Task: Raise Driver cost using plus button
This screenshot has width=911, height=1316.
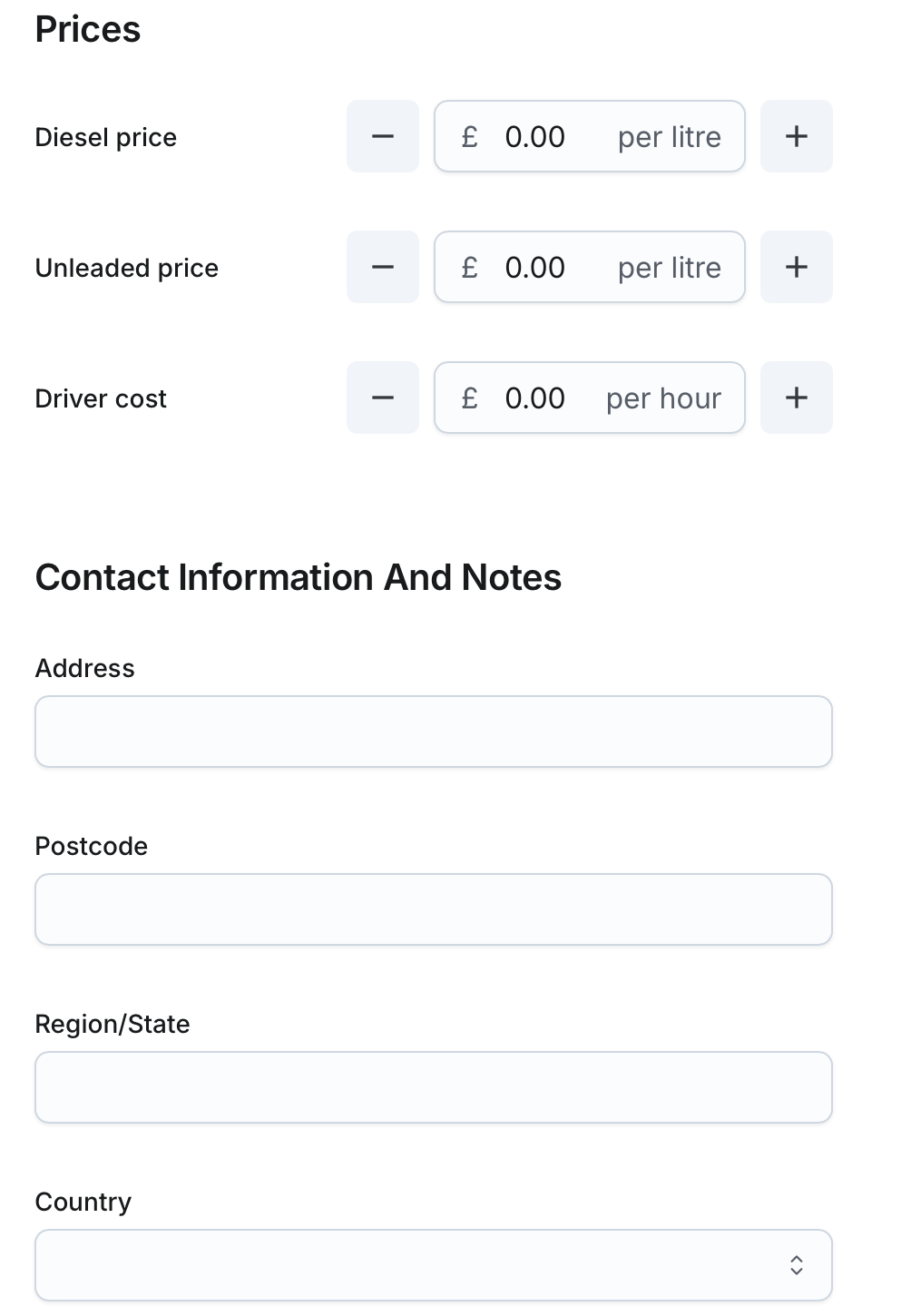Action: pos(796,398)
